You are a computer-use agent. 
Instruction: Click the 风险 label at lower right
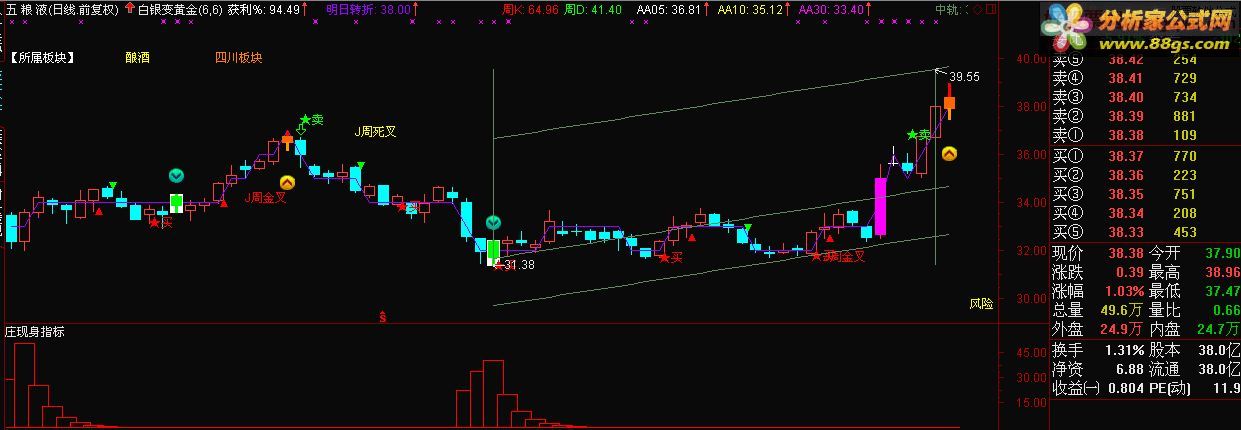click(981, 303)
